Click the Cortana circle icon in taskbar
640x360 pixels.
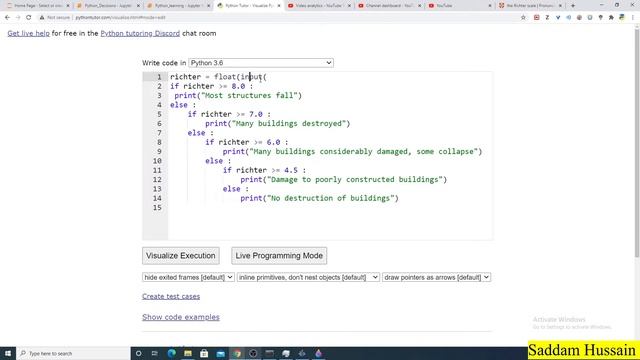pyautogui.click(x=139, y=353)
